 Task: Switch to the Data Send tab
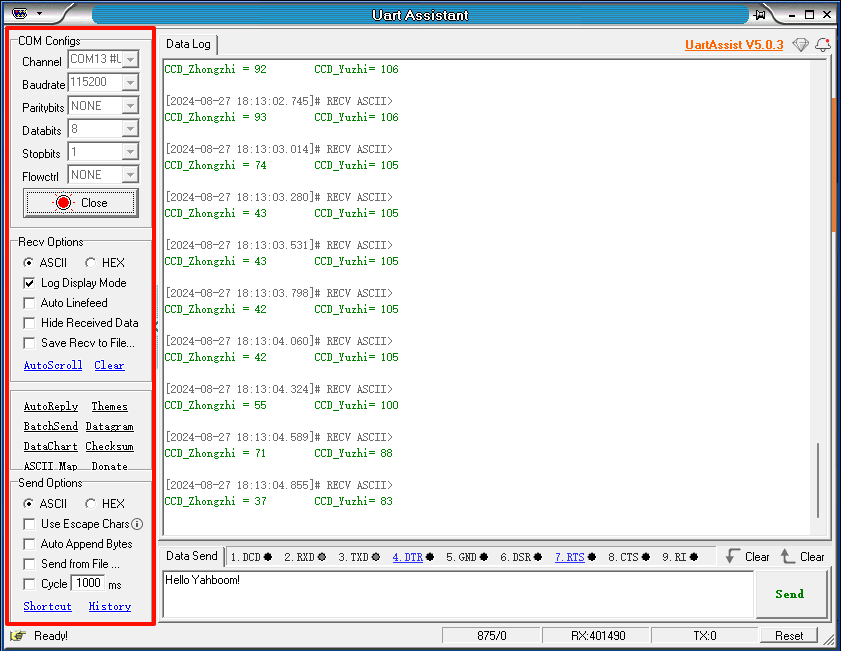tap(191, 556)
